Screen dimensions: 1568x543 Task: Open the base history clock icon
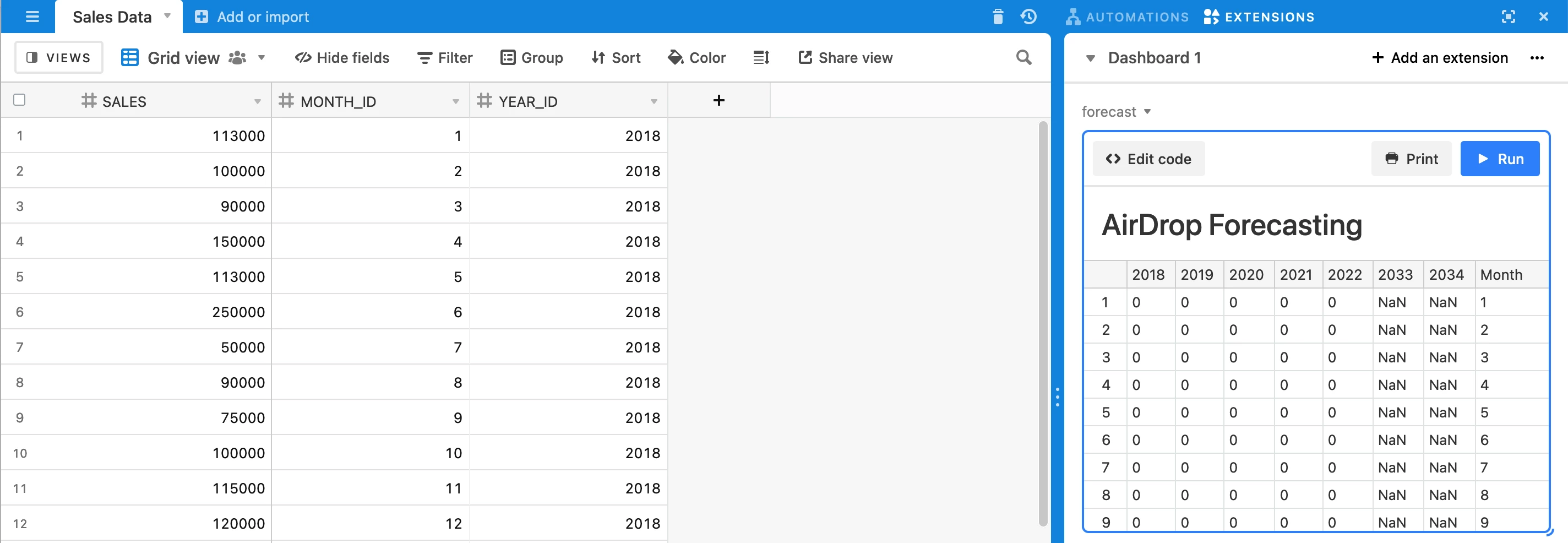1028,17
